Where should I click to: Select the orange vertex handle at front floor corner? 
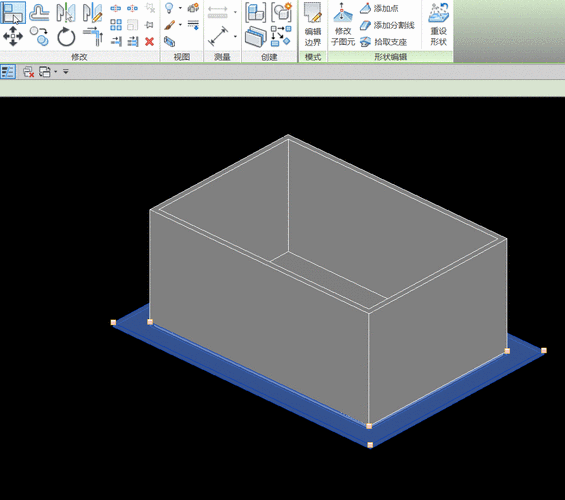(370, 445)
